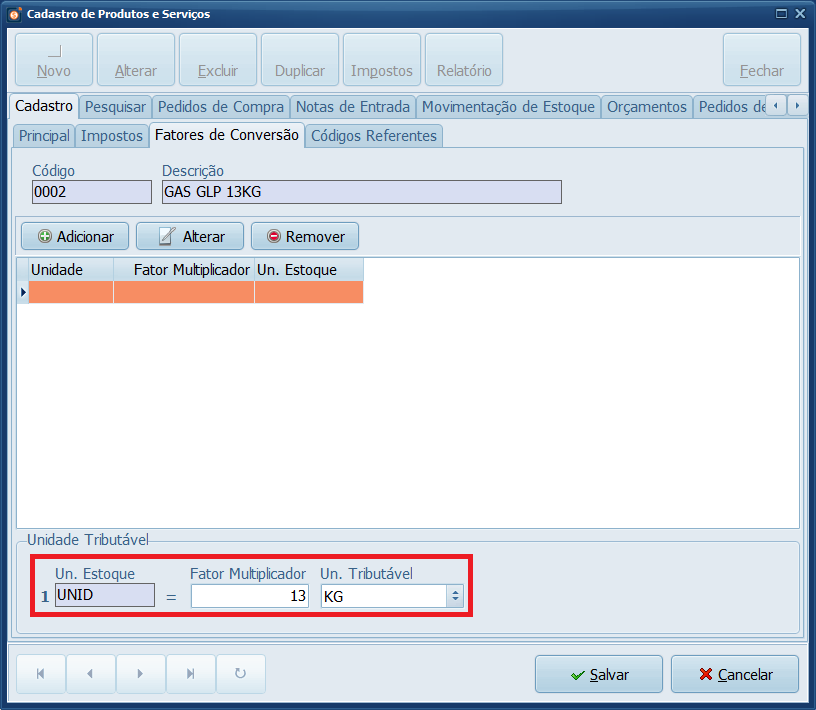Go to next record arrow

[x=141, y=674]
